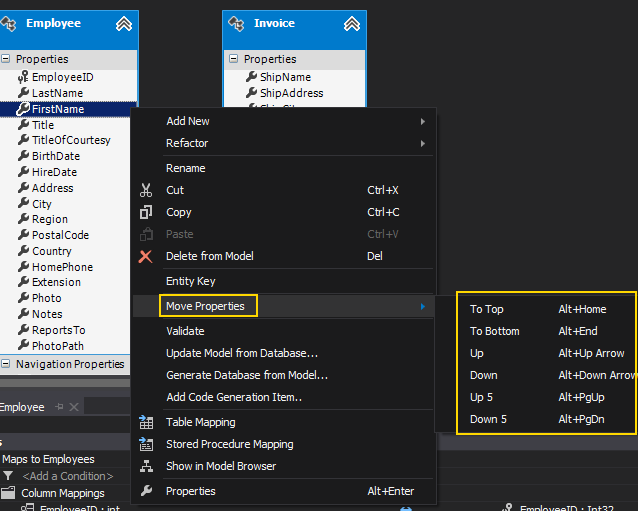Click the Table Mapping icon
638x511 pixels.
[146, 423]
